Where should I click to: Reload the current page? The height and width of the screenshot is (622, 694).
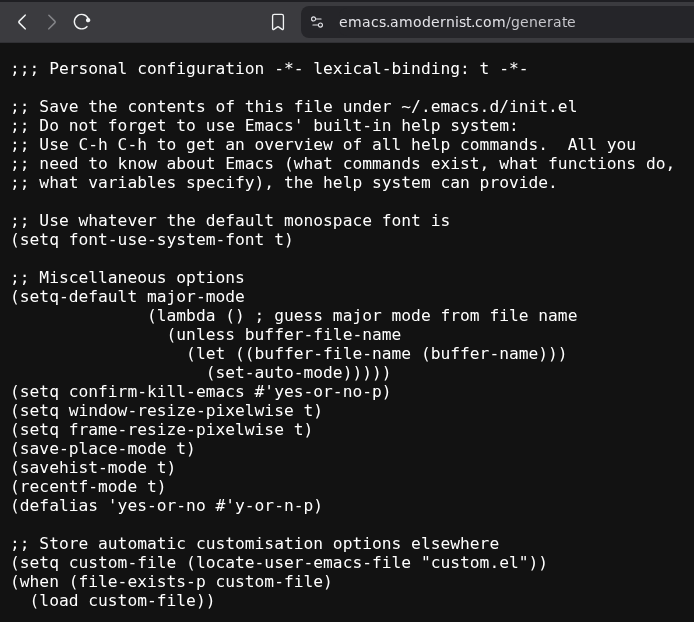pyautogui.click(x=82, y=22)
